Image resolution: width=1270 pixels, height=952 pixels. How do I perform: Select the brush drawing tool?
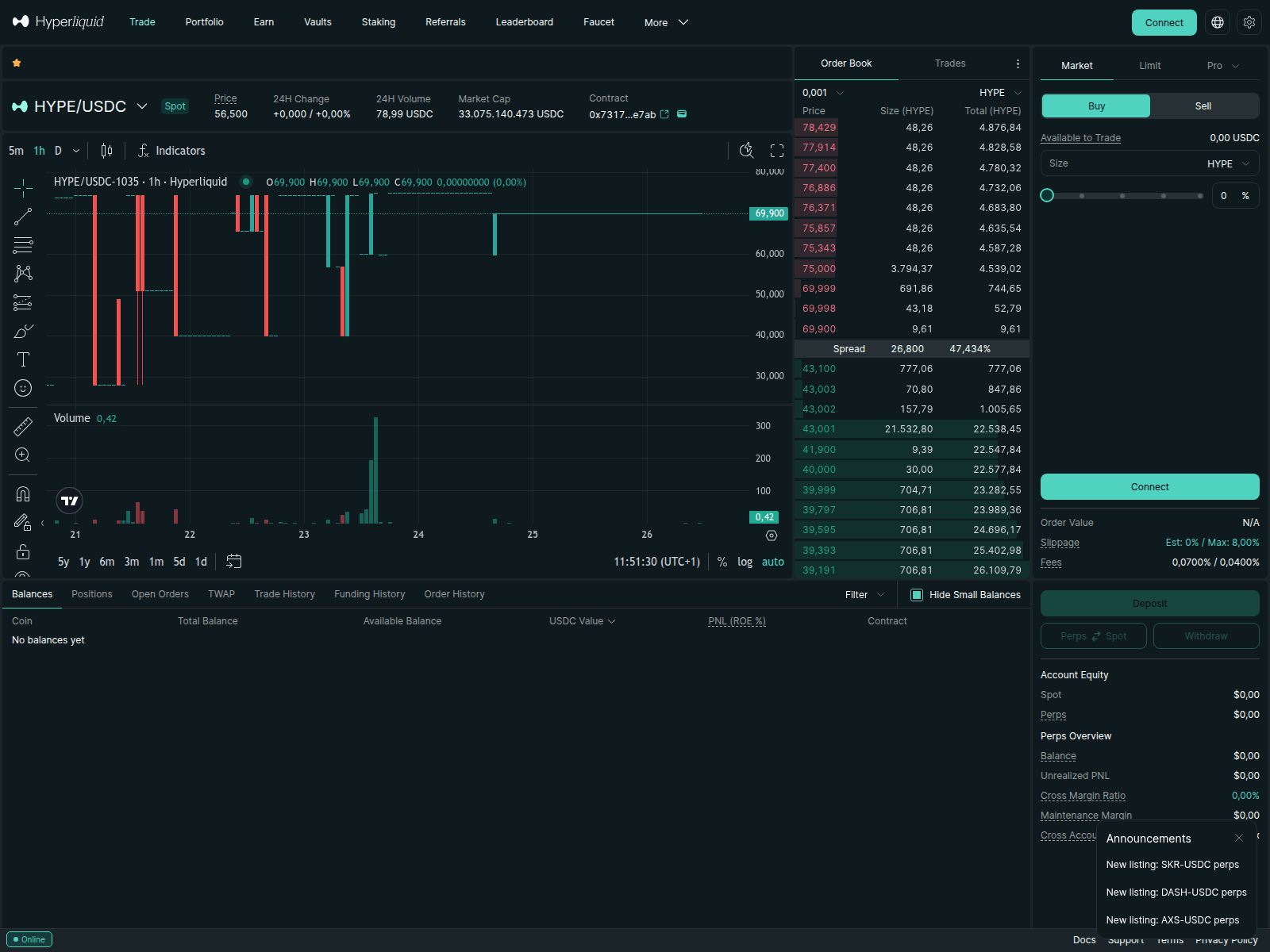coord(23,331)
